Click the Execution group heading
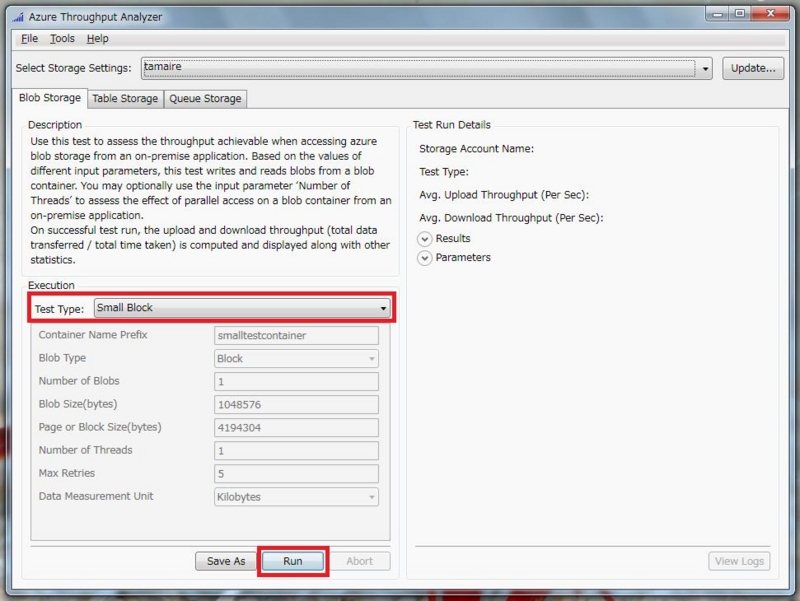Viewport: 800px width, 601px height. [x=51, y=285]
